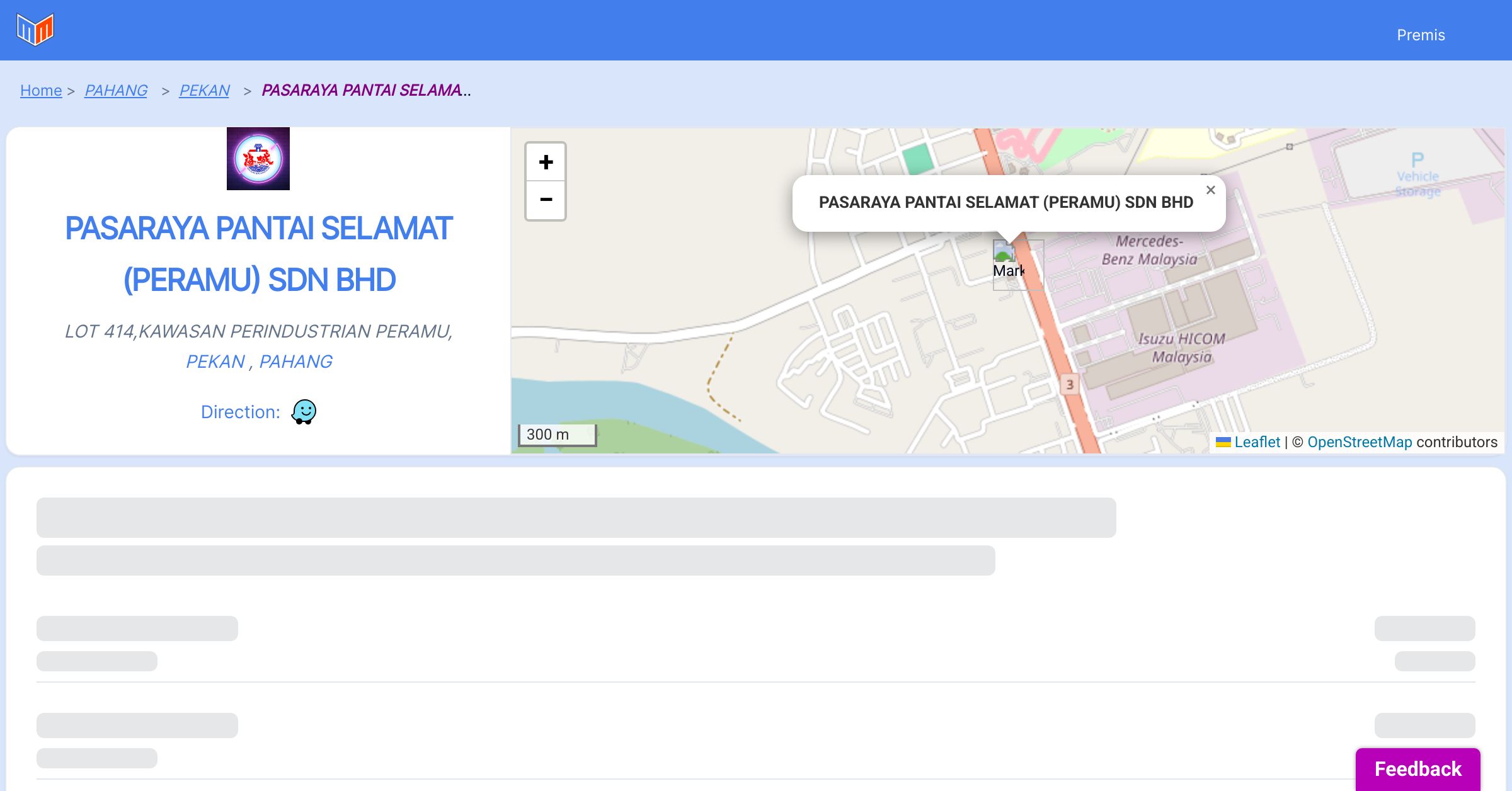This screenshot has height=791, width=1512.
Task: Open Waze directions icon
Action: click(x=304, y=412)
